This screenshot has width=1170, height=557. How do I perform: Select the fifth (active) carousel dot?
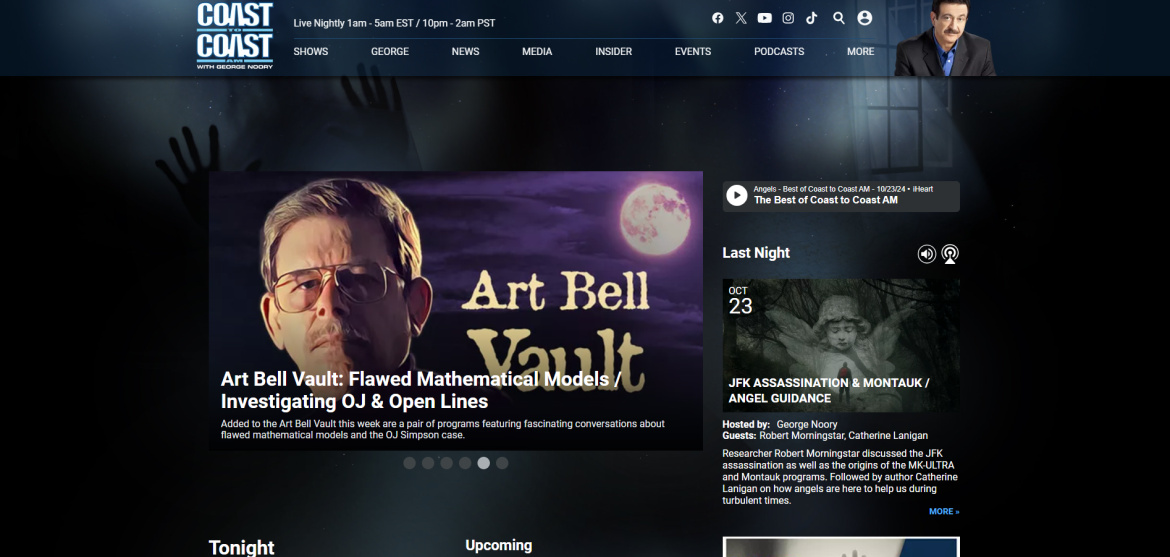click(x=484, y=463)
